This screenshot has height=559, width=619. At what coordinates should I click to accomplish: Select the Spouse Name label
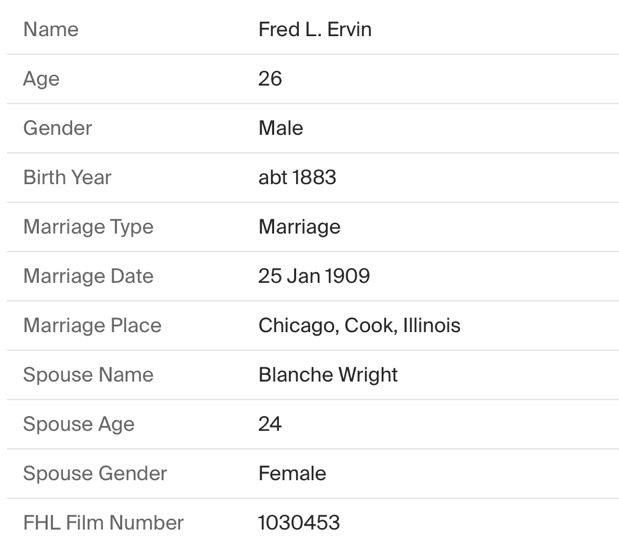88,375
